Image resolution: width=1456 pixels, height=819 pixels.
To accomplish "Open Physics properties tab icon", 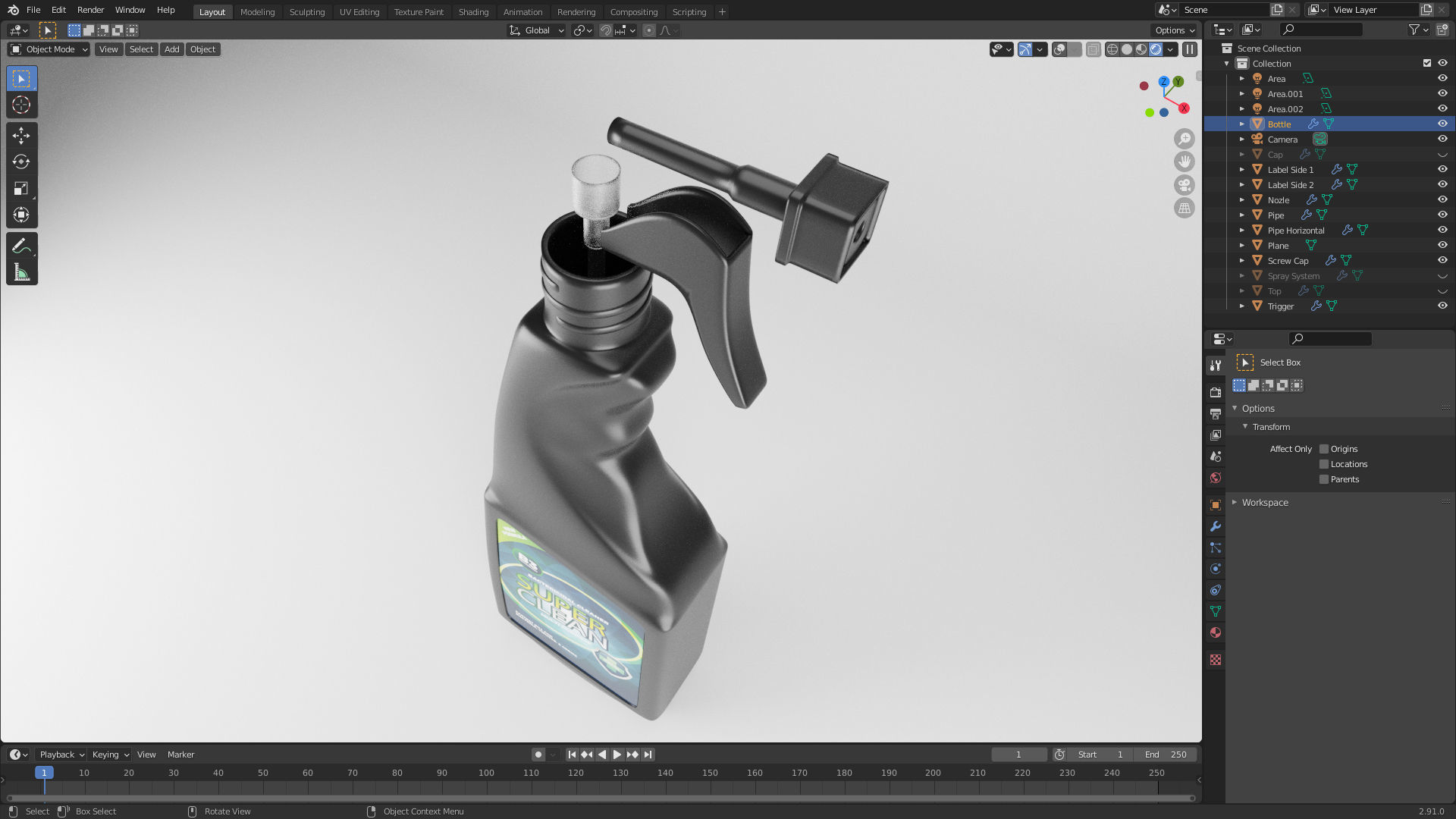I will [x=1216, y=569].
